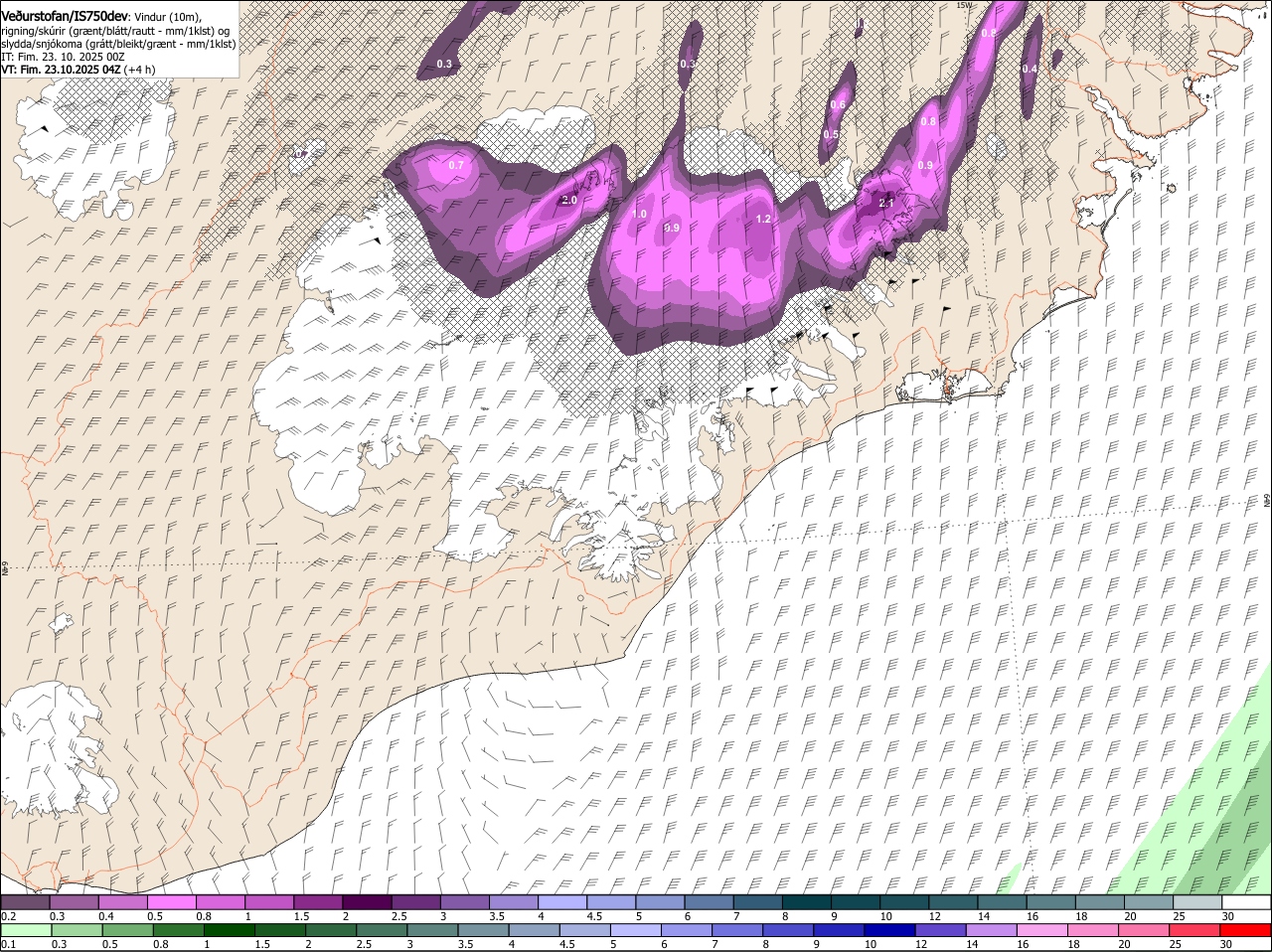Click the bright red 30 swatch in lower legend
This screenshot has height=952, width=1272.
1245,930
